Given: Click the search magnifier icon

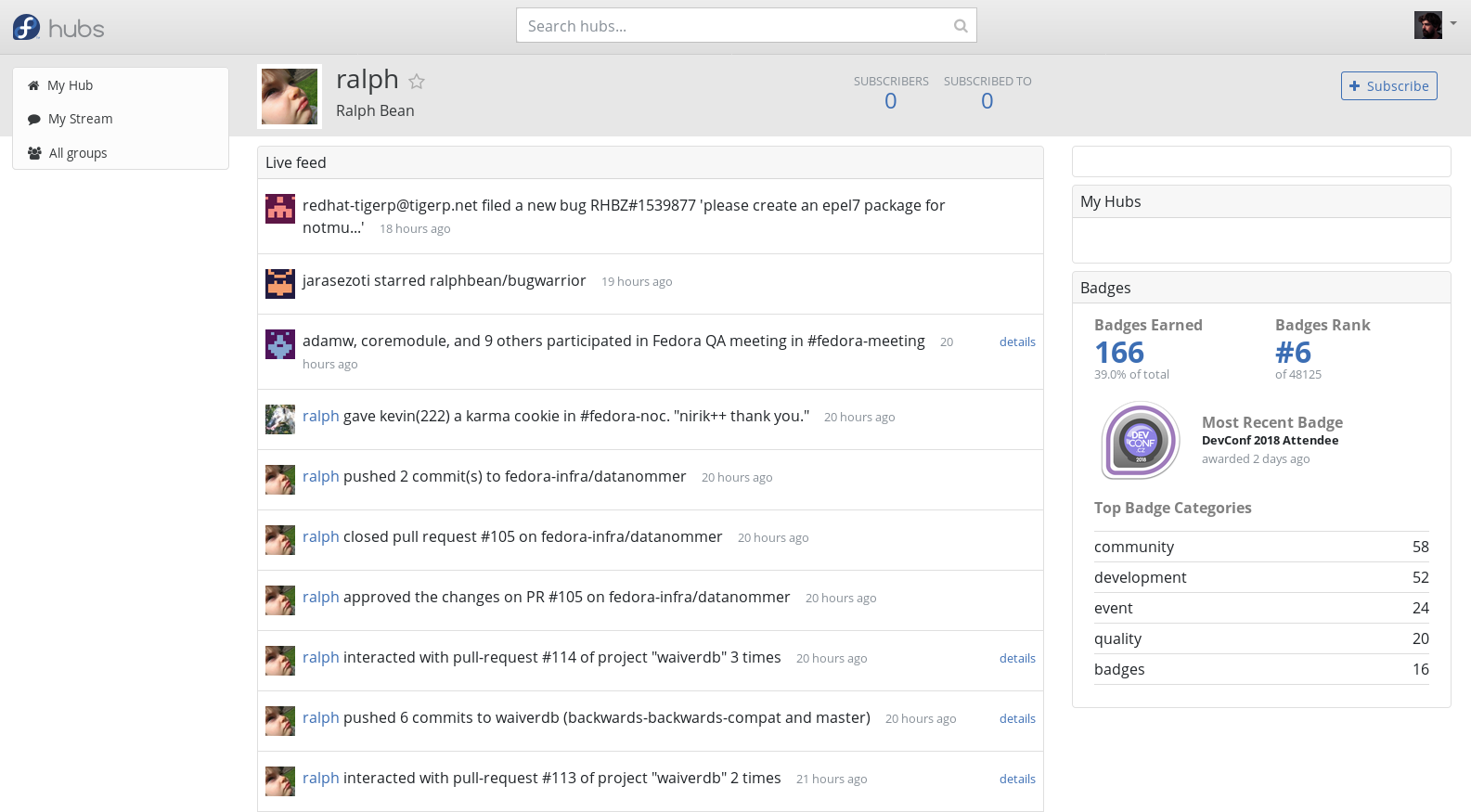Looking at the screenshot, I should [x=961, y=26].
